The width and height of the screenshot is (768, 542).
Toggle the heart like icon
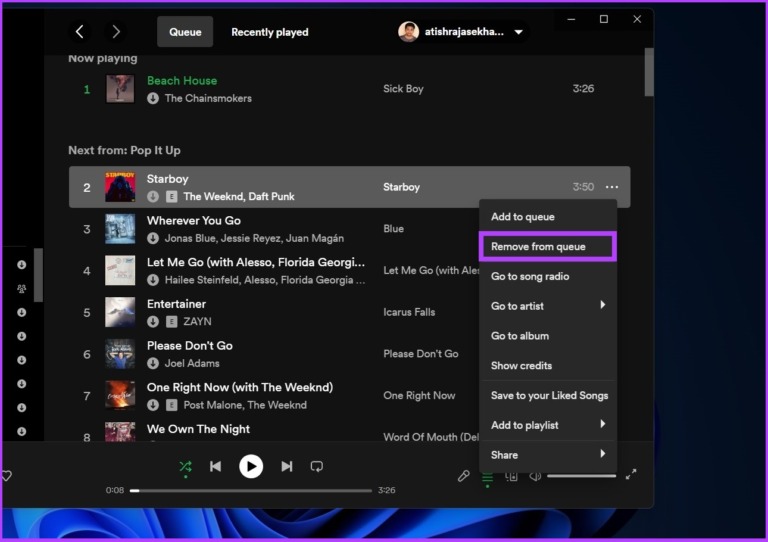(6, 476)
